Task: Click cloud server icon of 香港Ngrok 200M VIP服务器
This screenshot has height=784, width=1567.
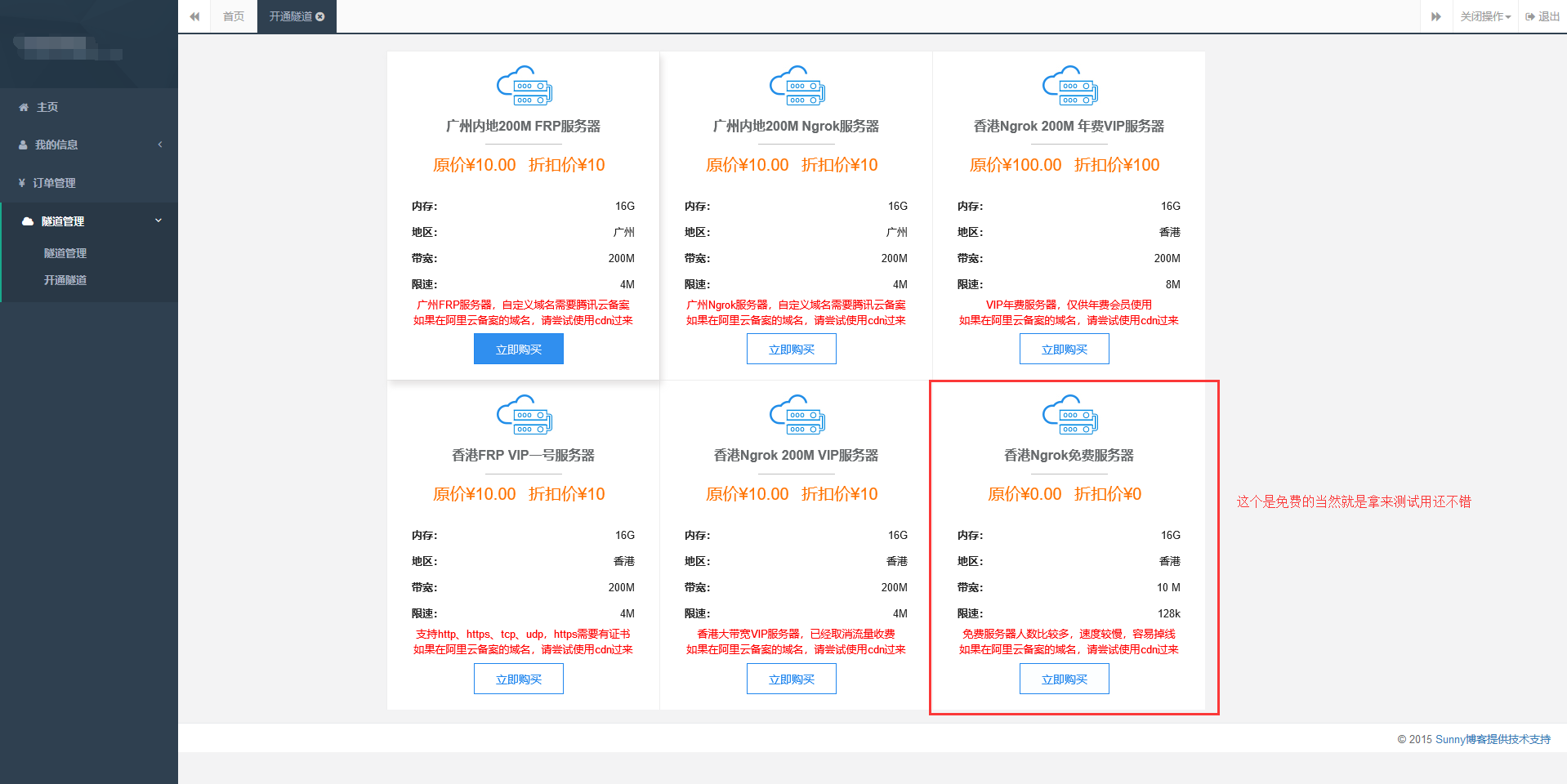Action: 797,415
